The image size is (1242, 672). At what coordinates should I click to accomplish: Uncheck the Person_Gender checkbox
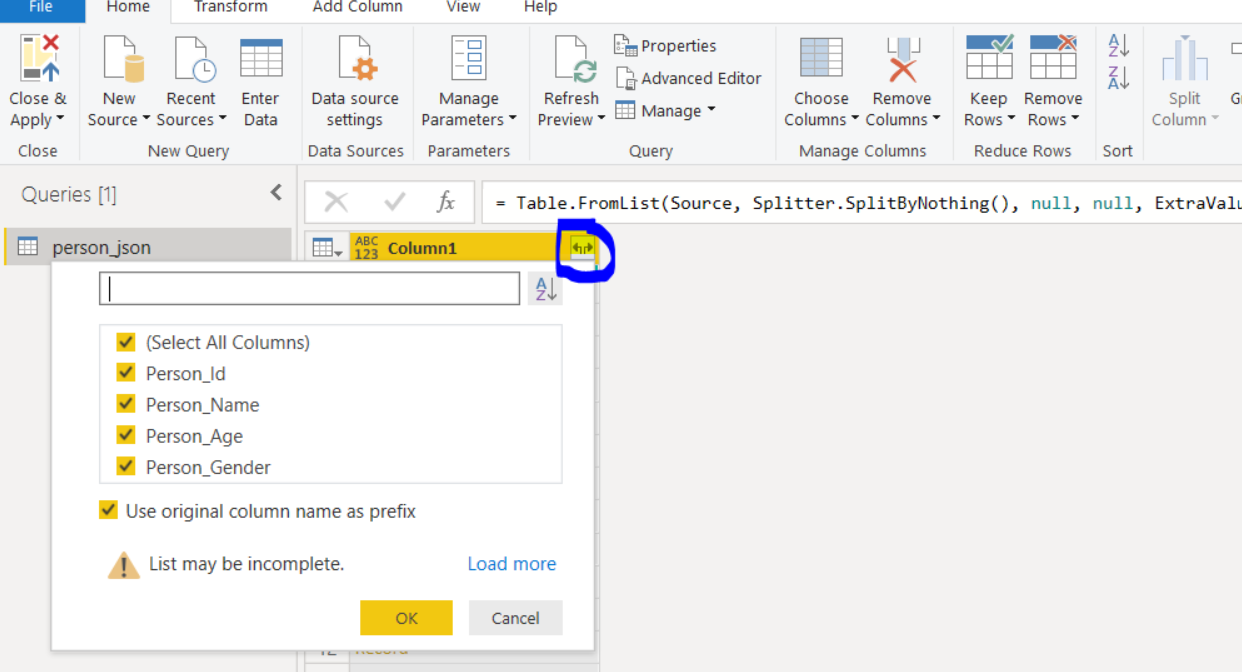pos(126,466)
